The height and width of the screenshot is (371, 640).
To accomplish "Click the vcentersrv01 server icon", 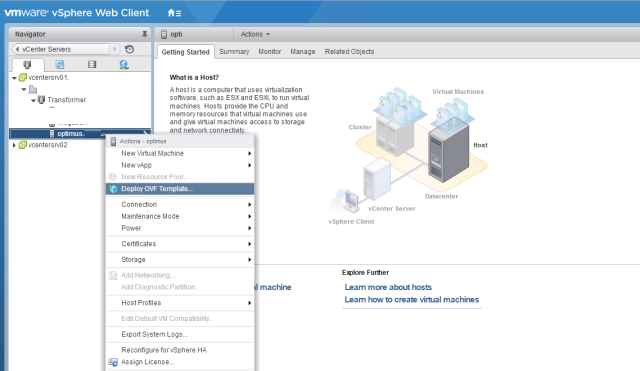I will (23, 77).
